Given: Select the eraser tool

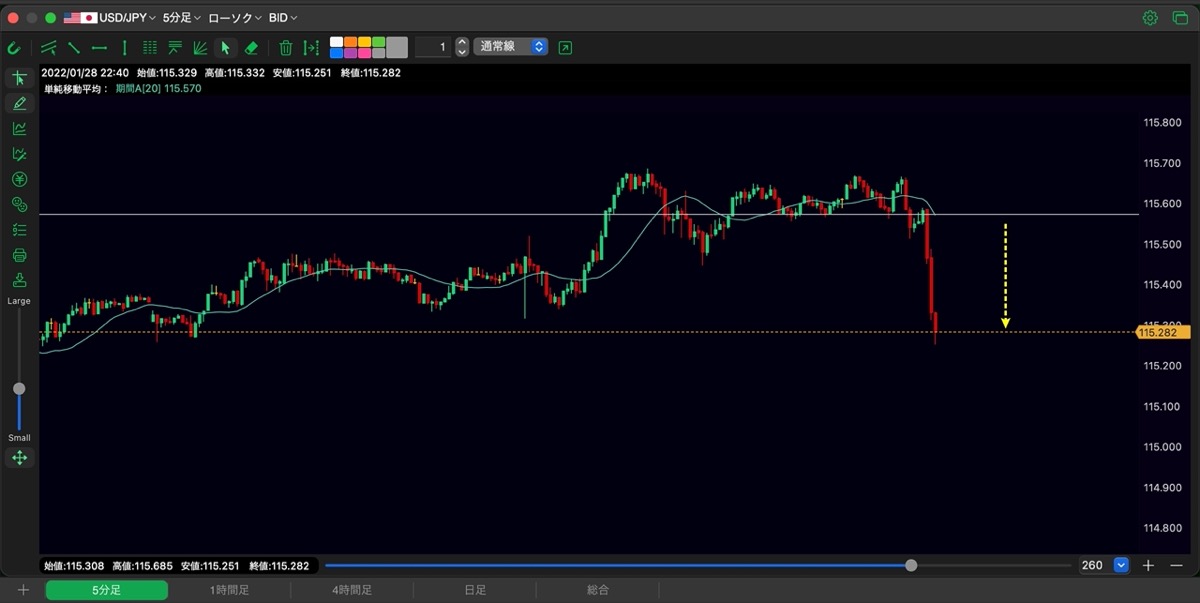Looking at the screenshot, I should tap(251, 47).
